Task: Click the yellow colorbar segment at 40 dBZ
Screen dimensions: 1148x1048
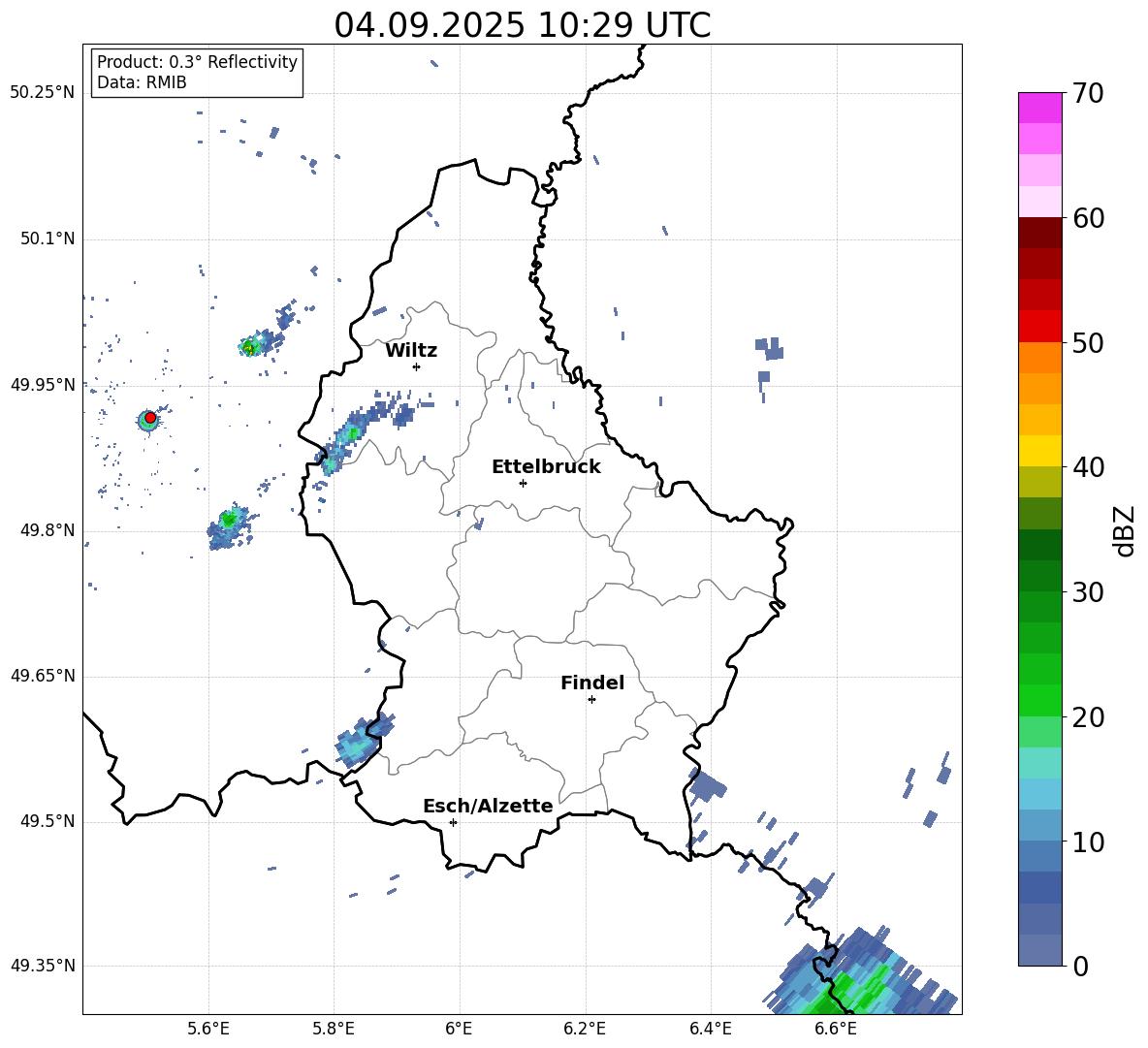Action: point(1039,451)
